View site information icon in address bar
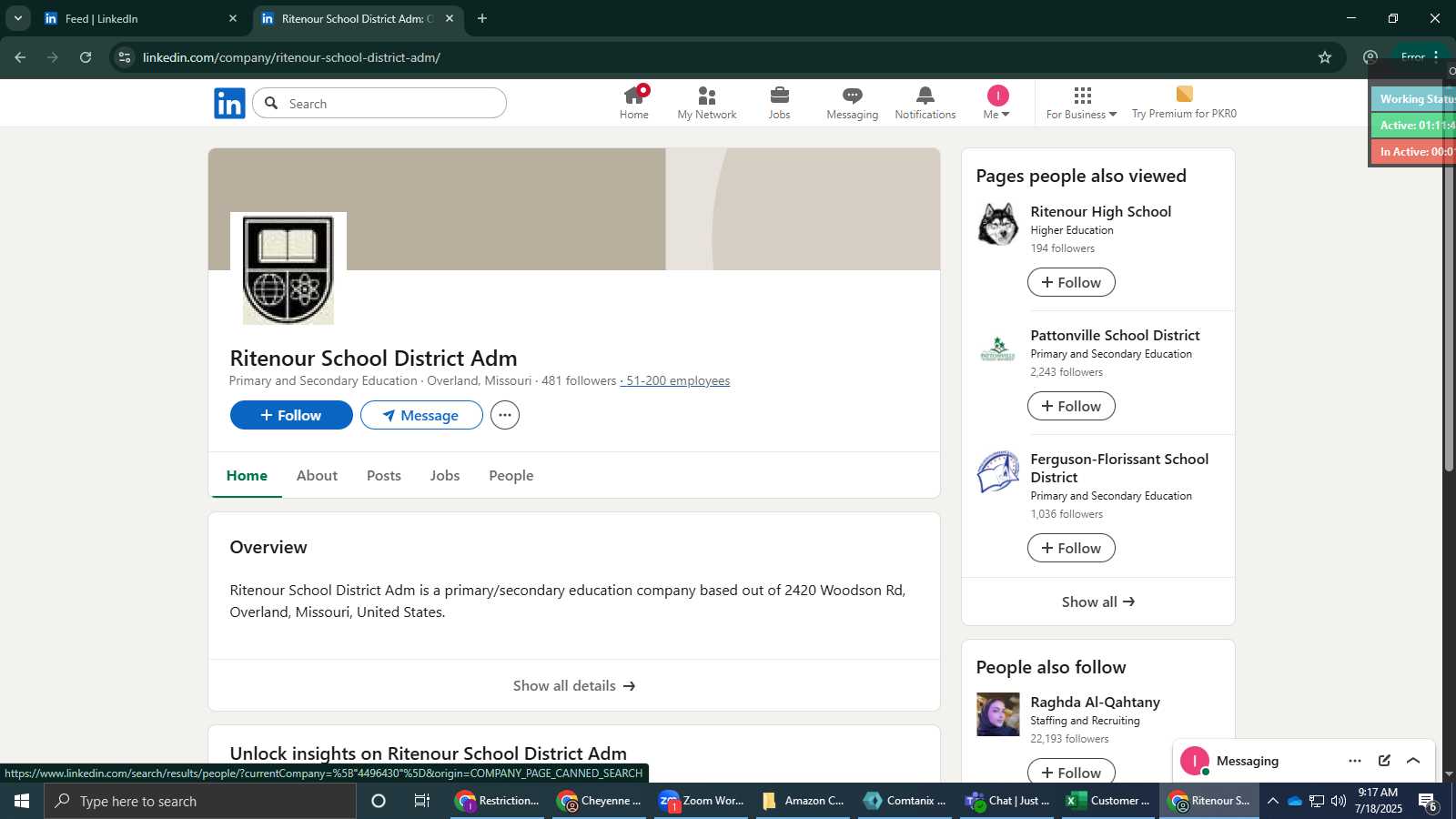Screen dimensions: 1456x819 pos(125,57)
